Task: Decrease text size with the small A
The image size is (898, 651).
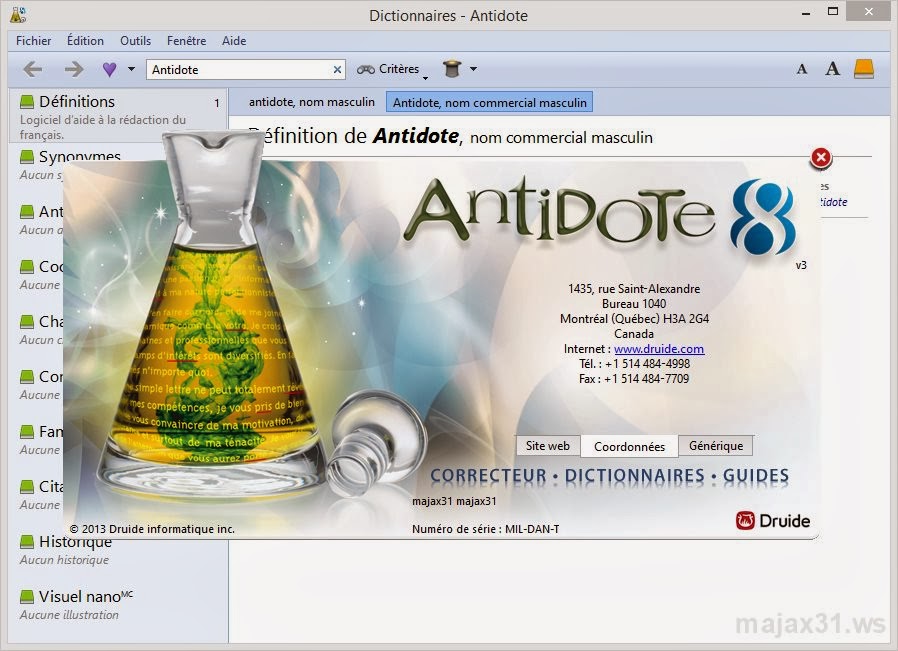Action: [802, 69]
